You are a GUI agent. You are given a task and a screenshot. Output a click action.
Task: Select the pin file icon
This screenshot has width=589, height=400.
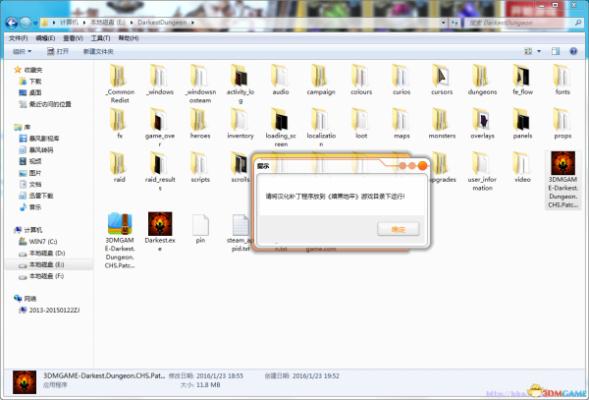(x=200, y=225)
